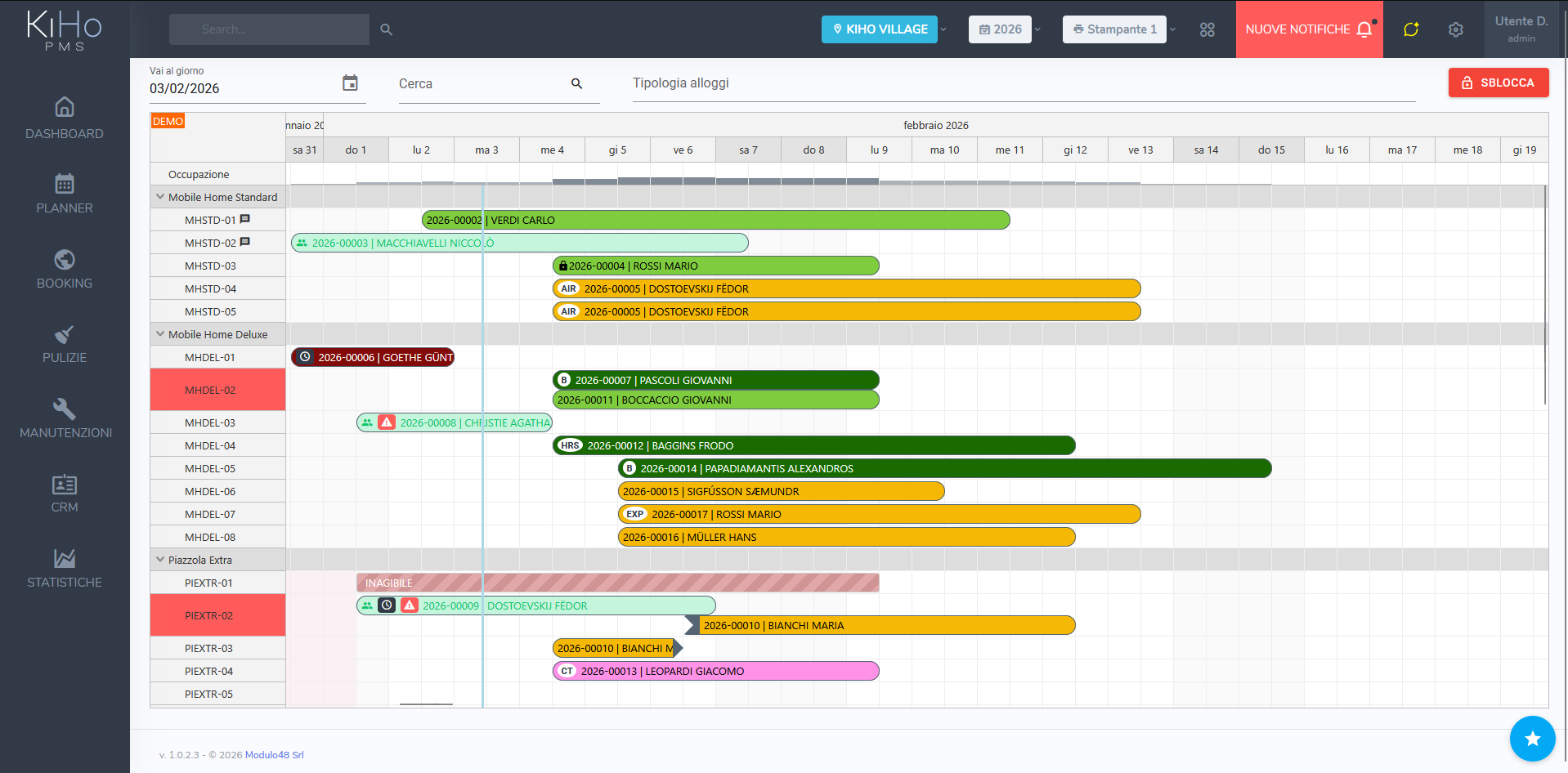
Task: Select Papadiamantis Alexandros booking bar
Action: (945, 468)
